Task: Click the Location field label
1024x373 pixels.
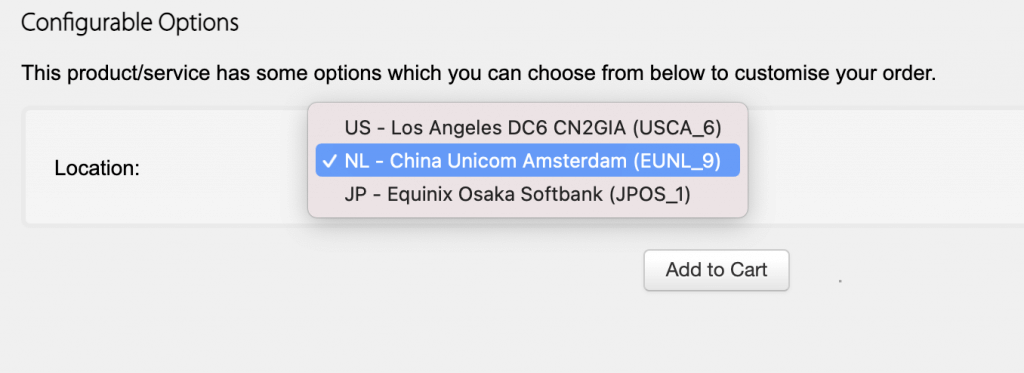Action: tap(97, 169)
